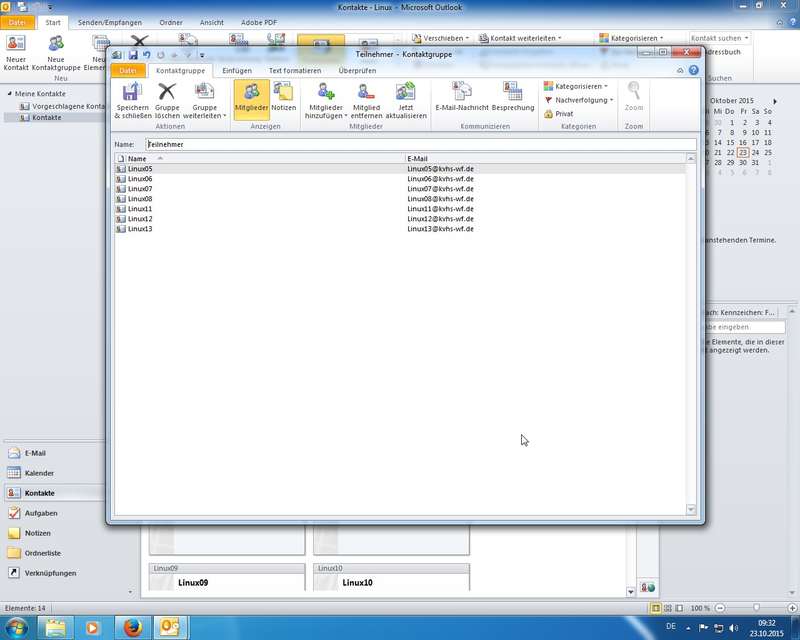Viewport: 800px width, 640px height.
Task: Open quick access toolbar customize dropdown
Action: (x=202, y=55)
